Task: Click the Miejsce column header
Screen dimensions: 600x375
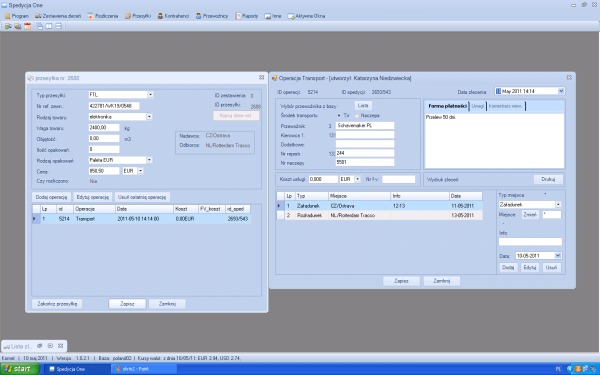Action: point(359,196)
